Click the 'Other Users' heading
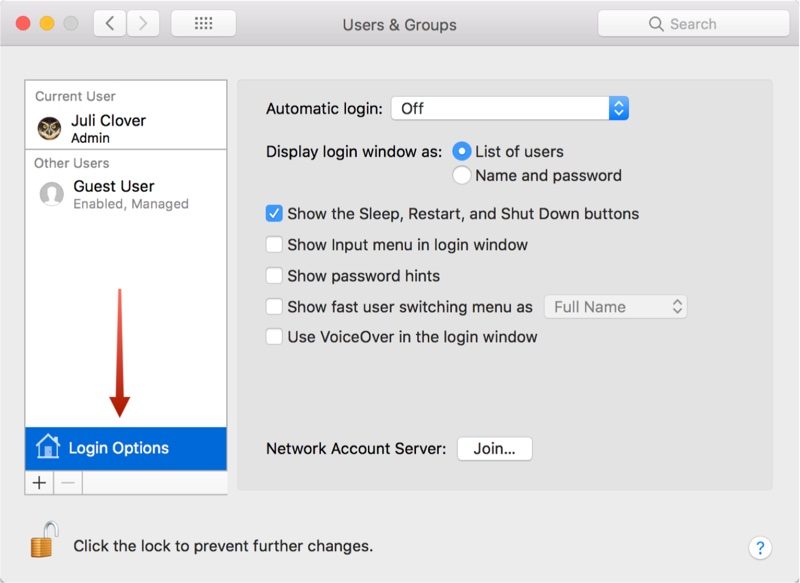This screenshot has height=583, width=800. (x=71, y=163)
